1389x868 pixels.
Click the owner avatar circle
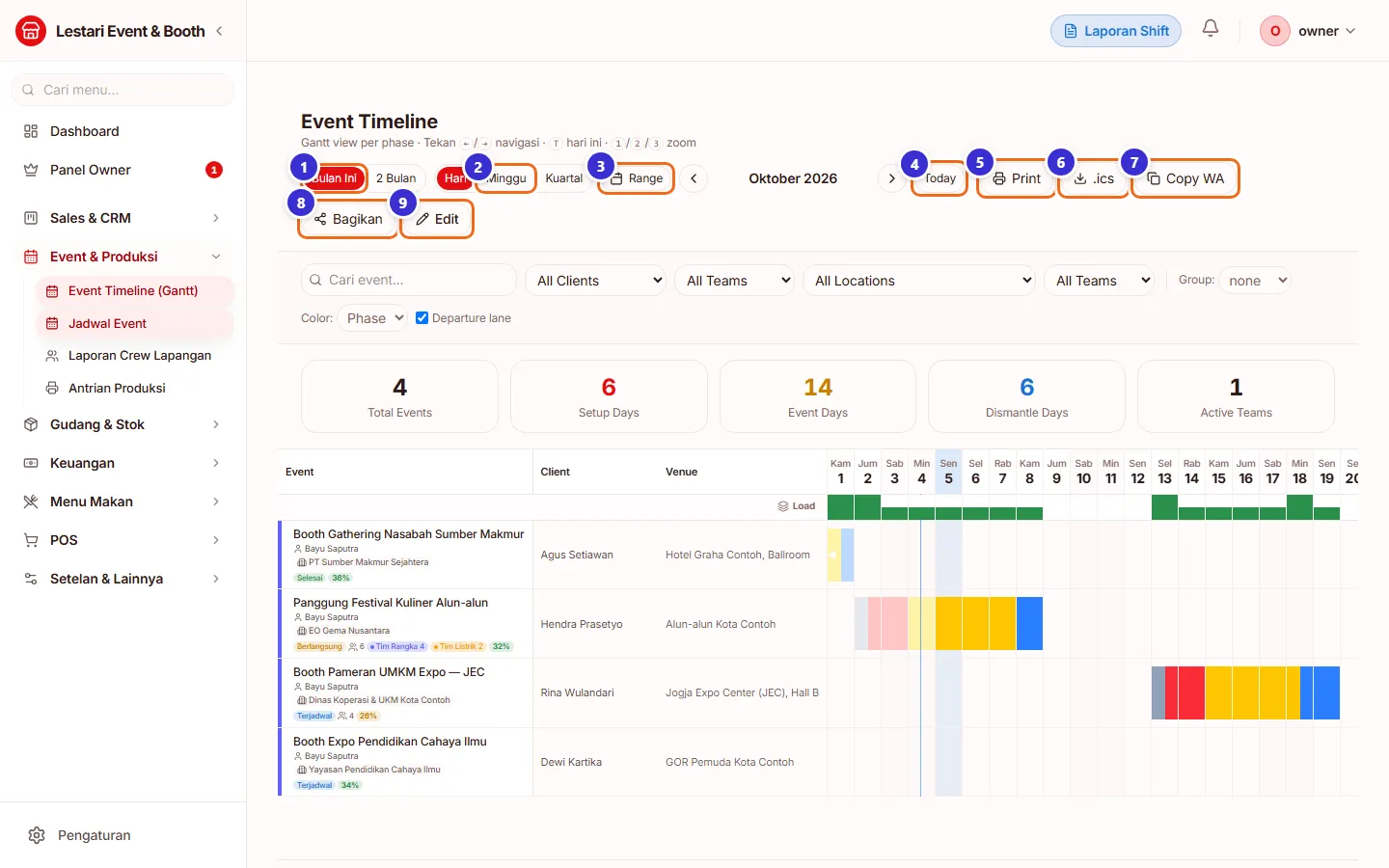[x=1275, y=31]
